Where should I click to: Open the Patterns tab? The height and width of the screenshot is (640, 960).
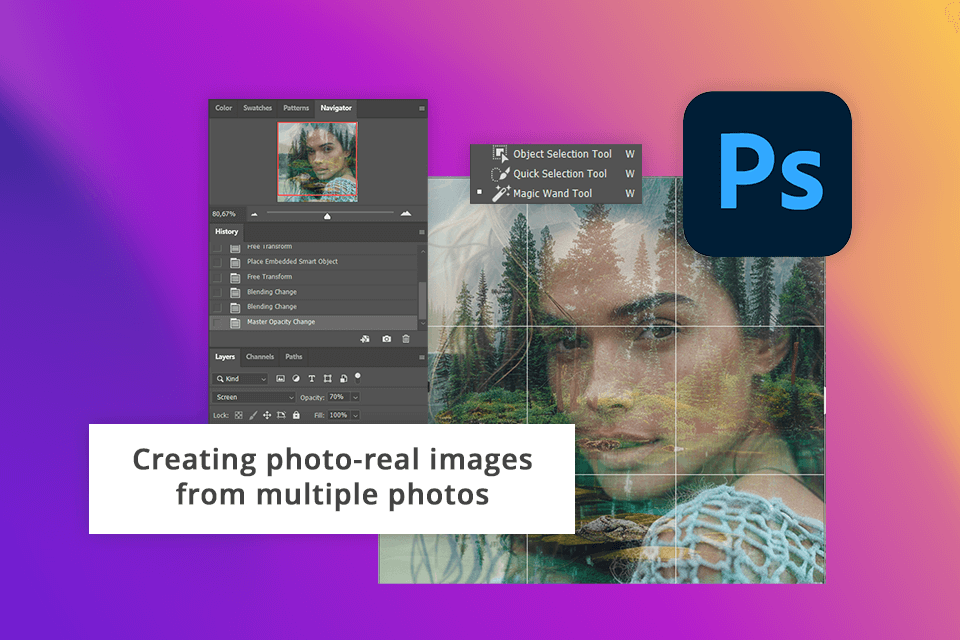[296, 108]
